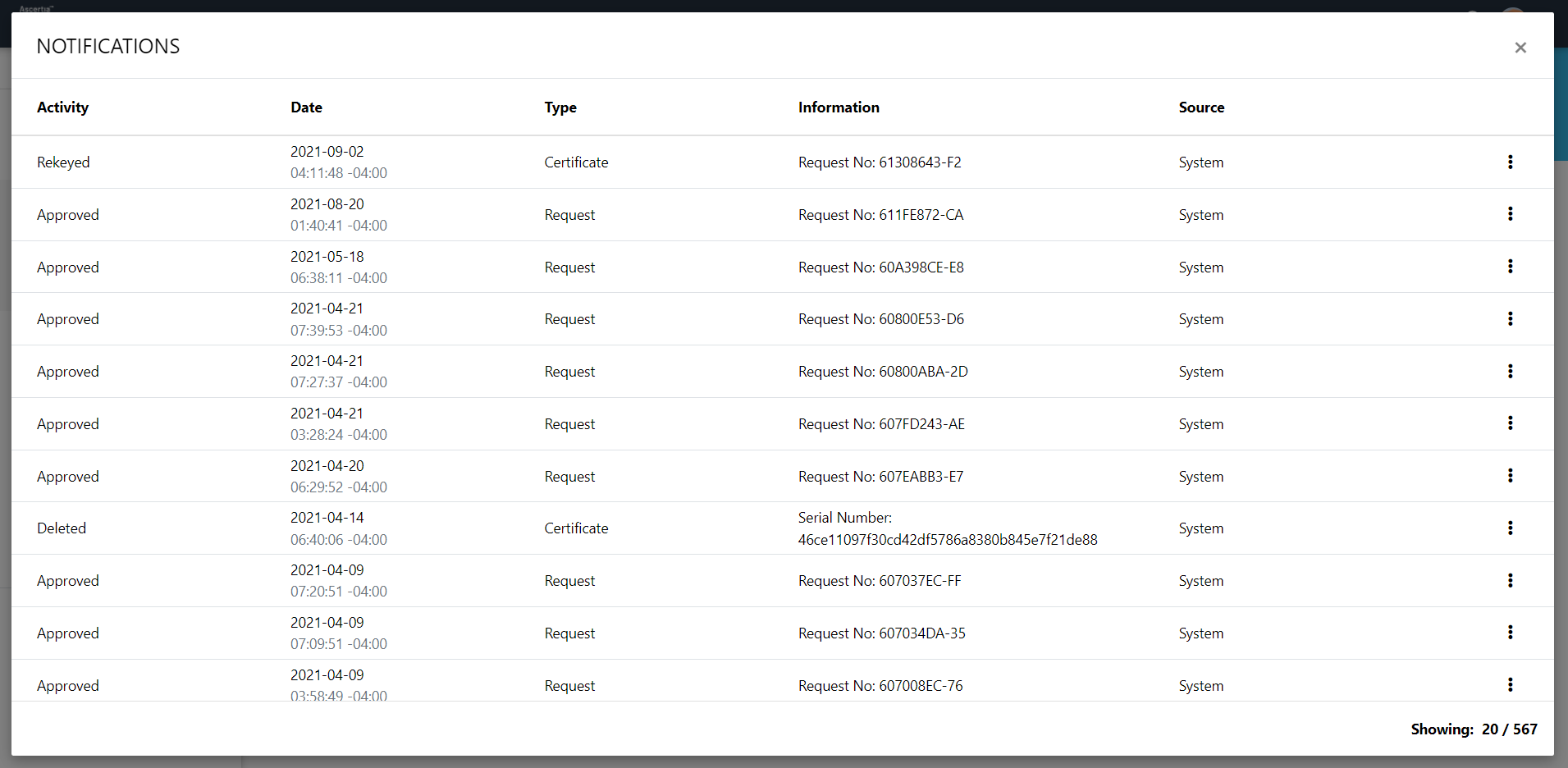Open row menu for request 607008EC-76

pos(1510,685)
